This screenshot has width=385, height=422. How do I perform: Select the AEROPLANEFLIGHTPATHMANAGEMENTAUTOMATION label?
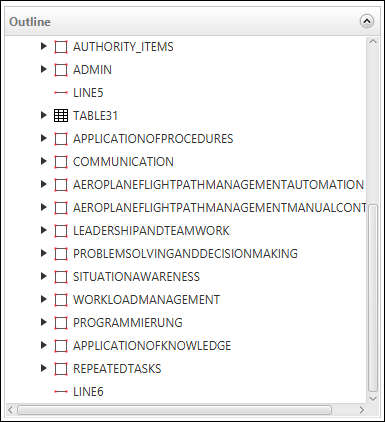(x=218, y=185)
